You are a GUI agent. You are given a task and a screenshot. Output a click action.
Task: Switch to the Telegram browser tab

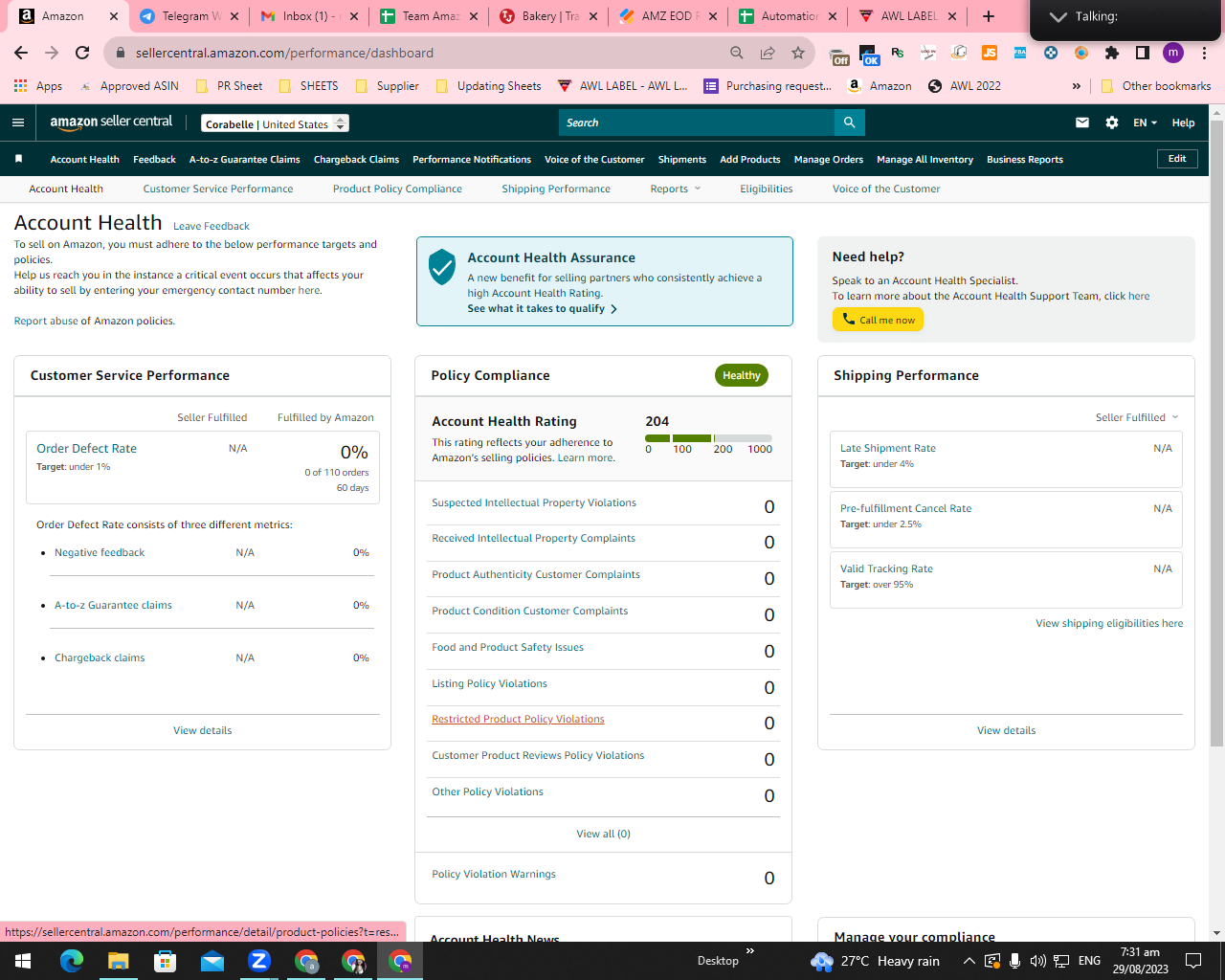pyautogui.click(x=189, y=16)
